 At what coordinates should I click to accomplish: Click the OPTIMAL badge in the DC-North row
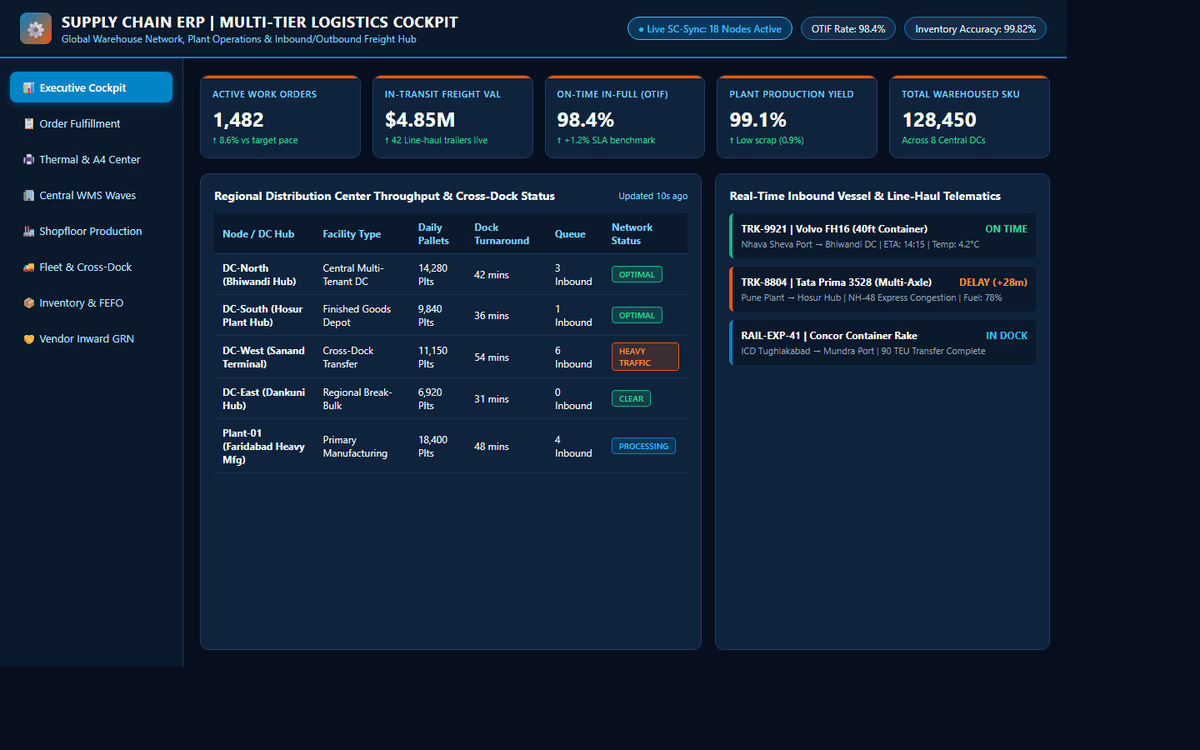pos(637,274)
